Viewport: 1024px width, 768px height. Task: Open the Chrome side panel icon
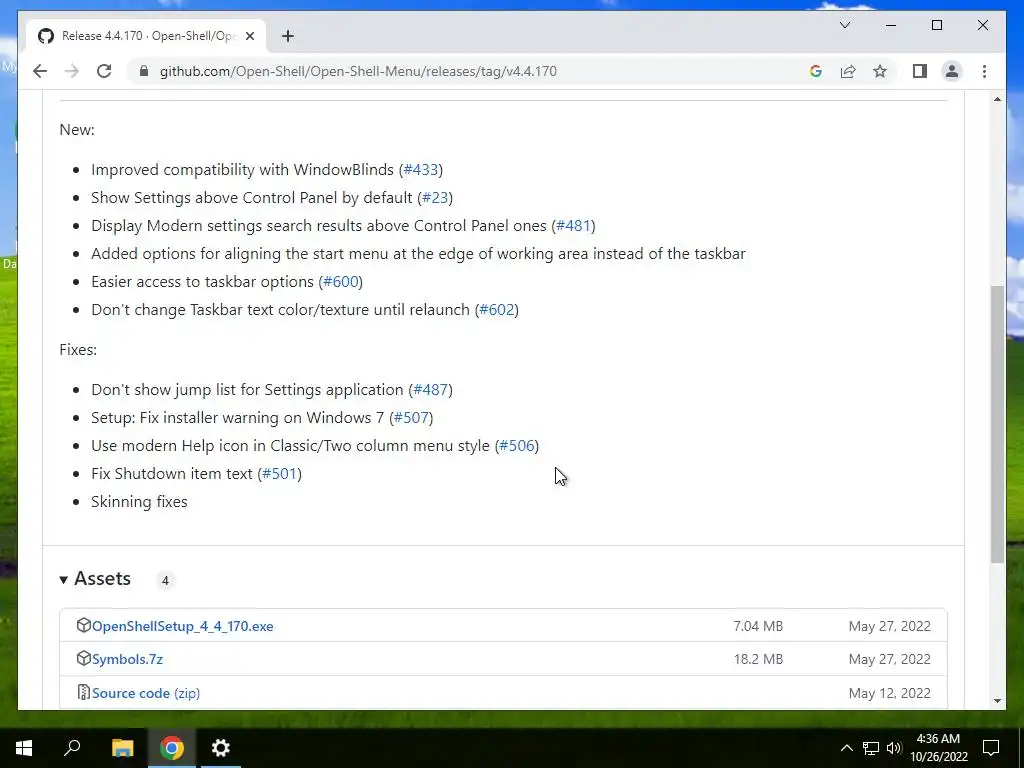(920, 71)
